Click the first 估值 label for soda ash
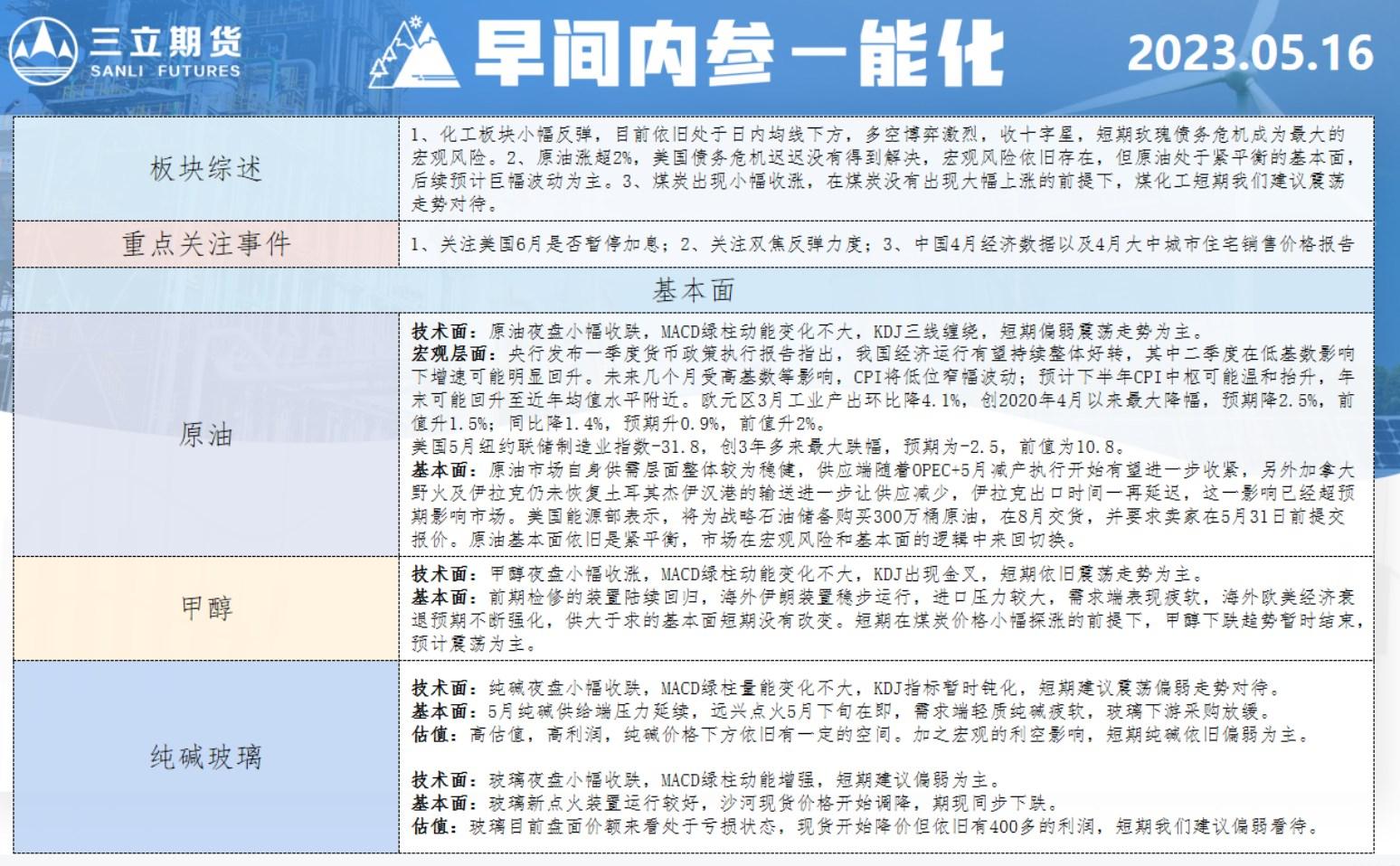Screen dimensions: 1400x866 [x=430, y=735]
